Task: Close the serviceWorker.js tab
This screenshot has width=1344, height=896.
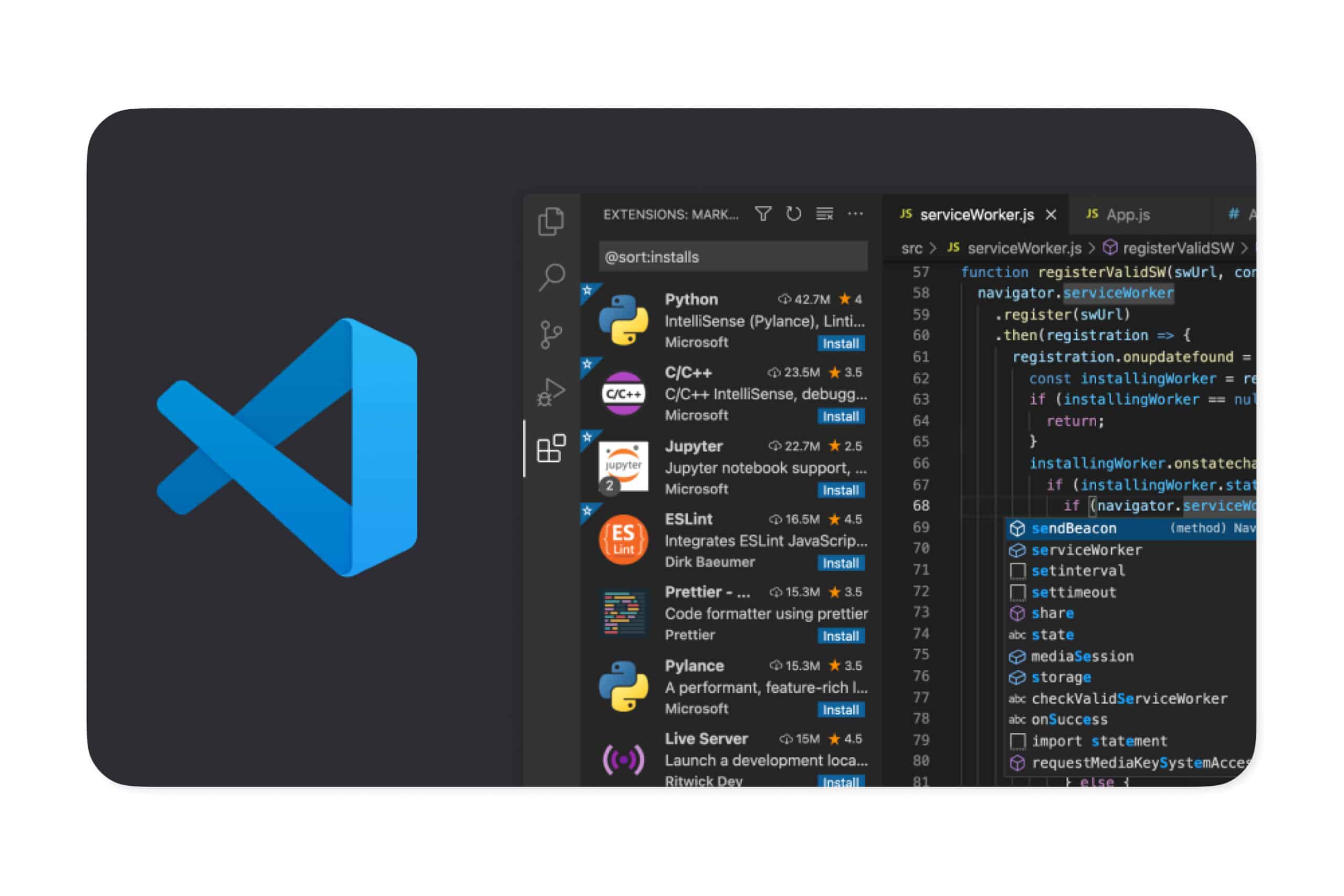Action: pyautogui.click(x=1051, y=215)
